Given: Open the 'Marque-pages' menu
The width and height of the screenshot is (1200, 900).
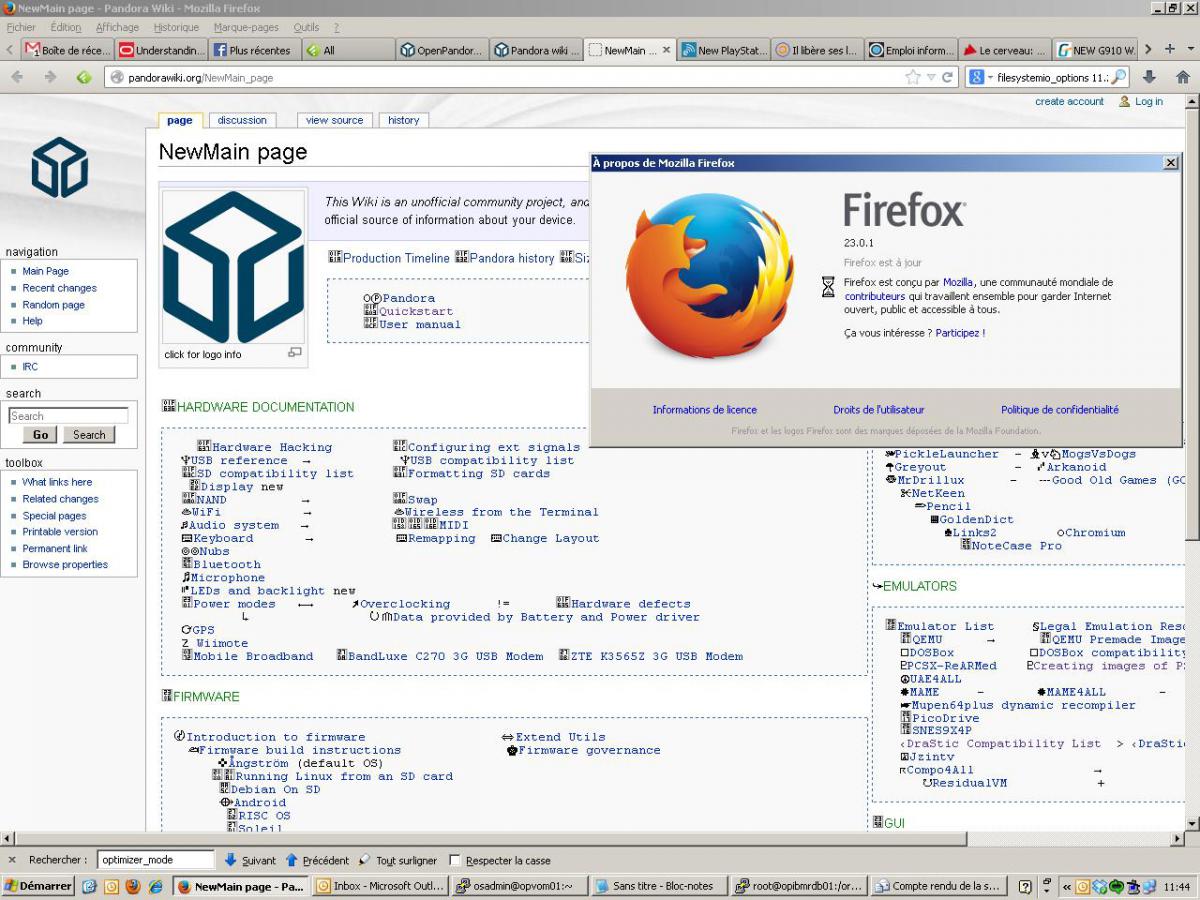Looking at the screenshot, I should click(246, 27).
